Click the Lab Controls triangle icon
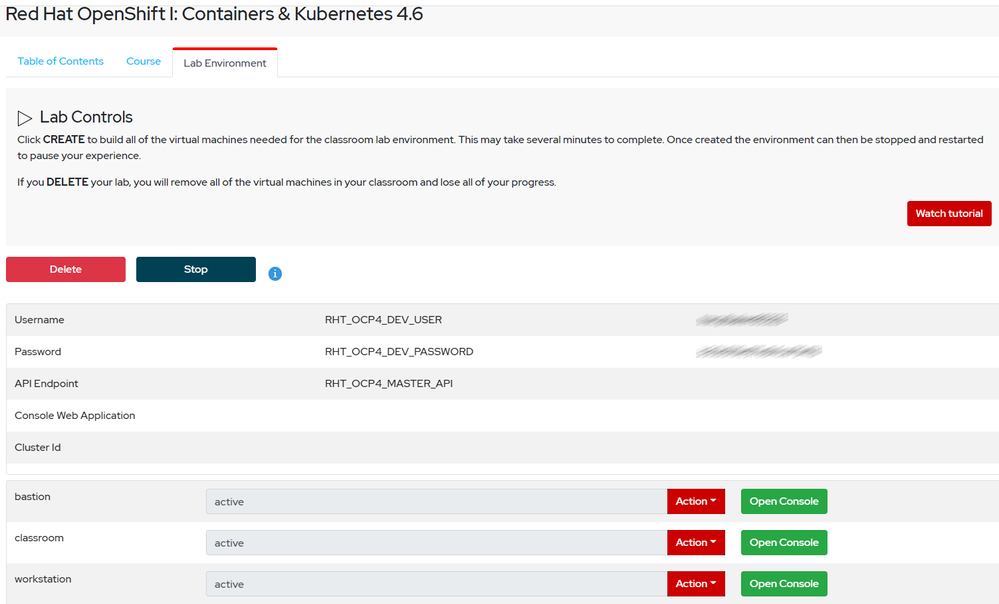 pos(25,118)
